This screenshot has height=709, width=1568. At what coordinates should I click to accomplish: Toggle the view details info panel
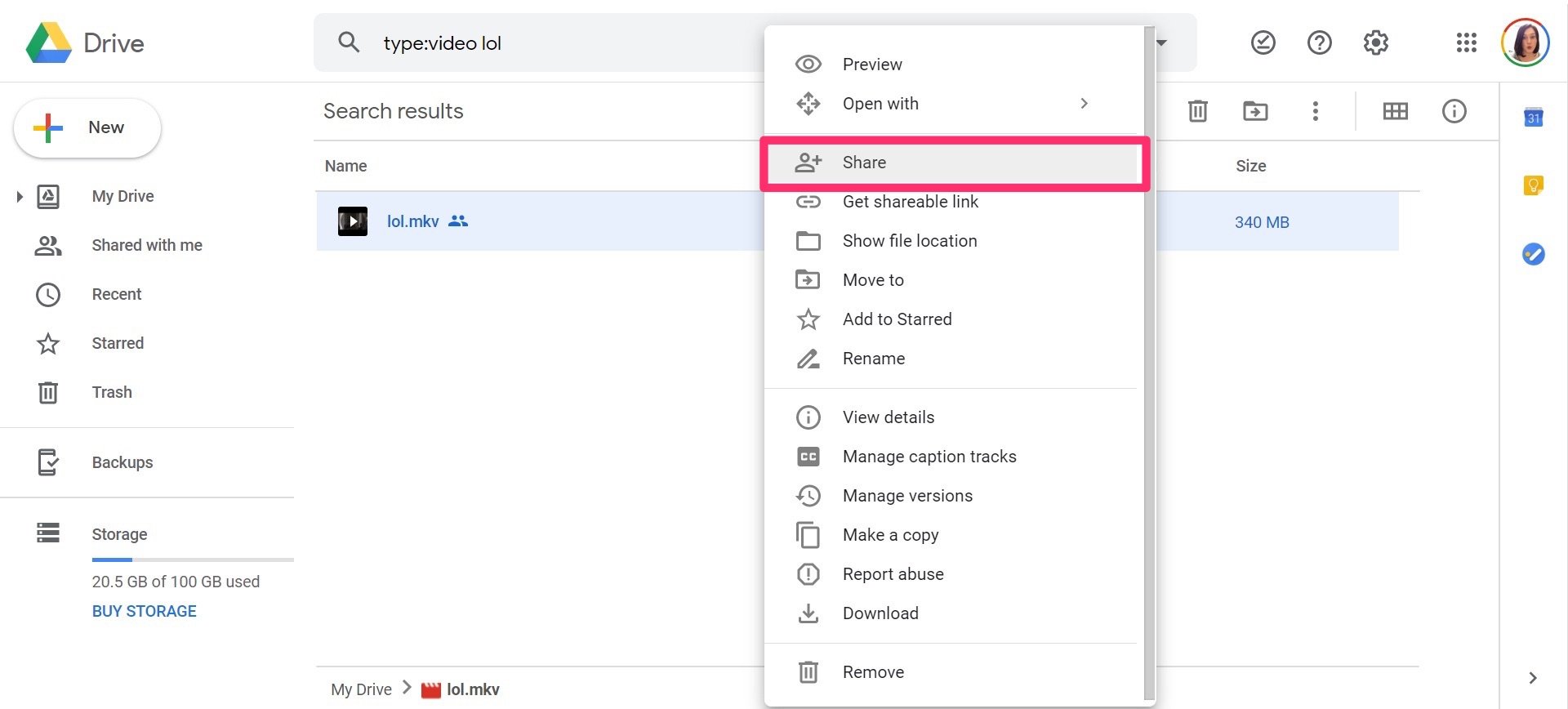point(1454,111)
